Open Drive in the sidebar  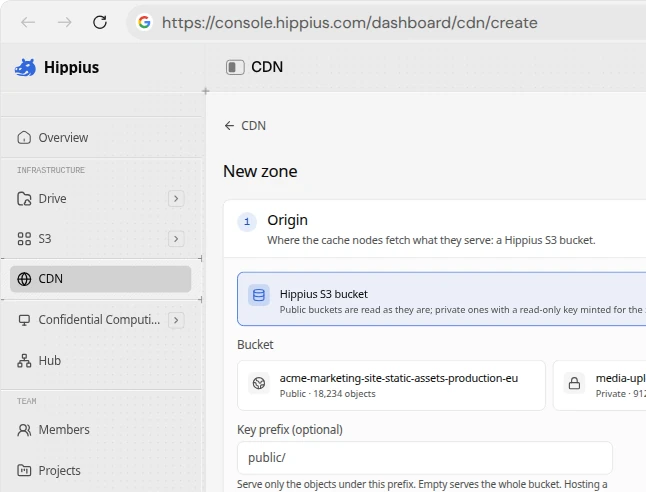(101, 199)
